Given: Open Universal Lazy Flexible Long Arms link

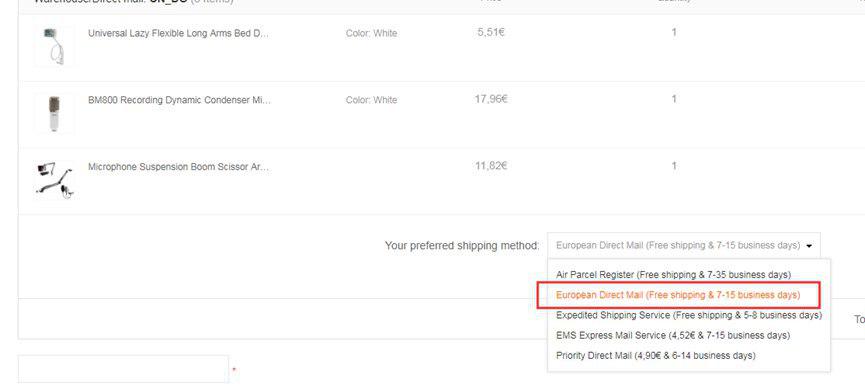Looking at the screenshot, I should tap(178, 33).
